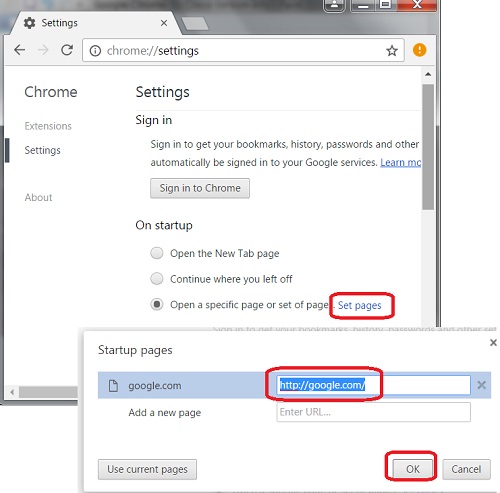500x493 pixels.
Task: View the site info icon in the address bar
Action: (95, 51)
